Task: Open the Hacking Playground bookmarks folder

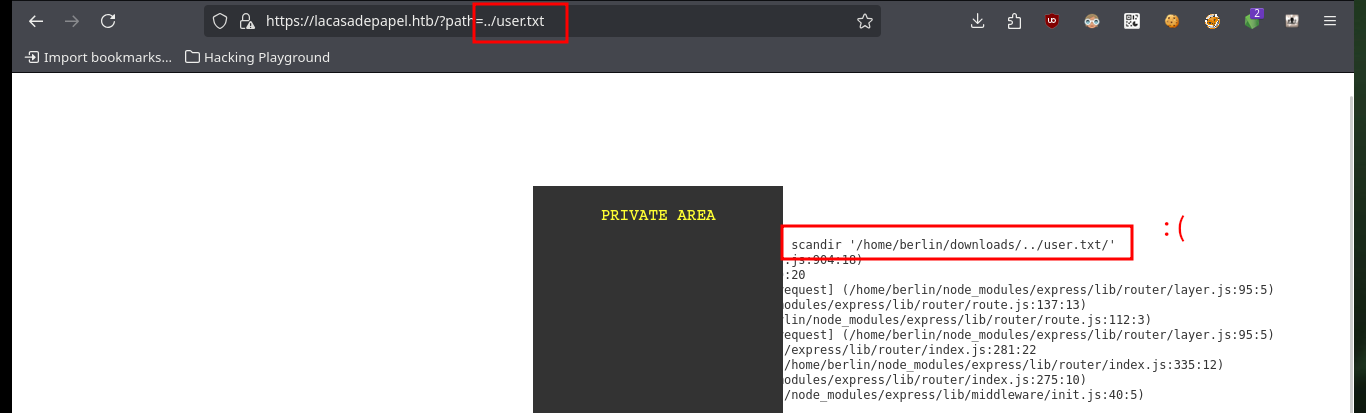Action: coord(257,57)
